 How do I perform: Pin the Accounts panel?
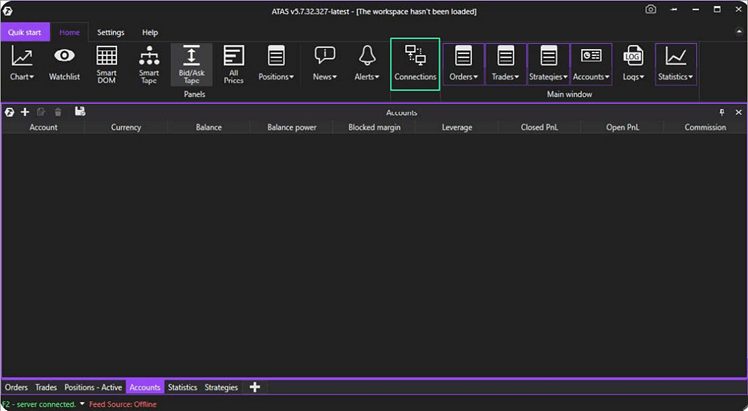pyautogui.click(x=722, y=113)
